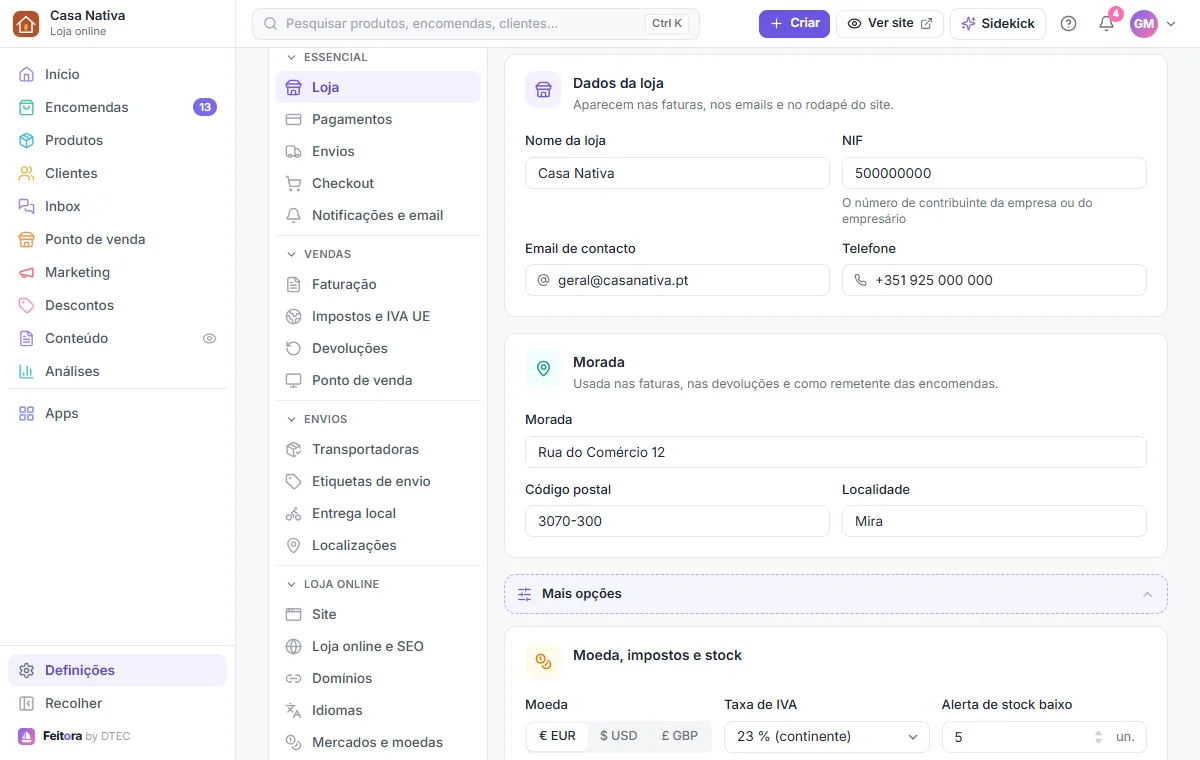Open Notificações e email settings

tap(378, 215)
